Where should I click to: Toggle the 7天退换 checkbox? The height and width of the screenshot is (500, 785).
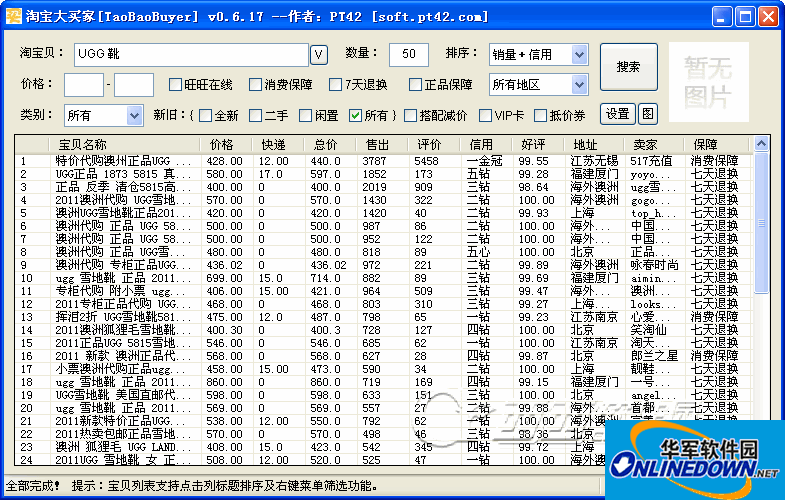pyautogui.click(x=335, y=85)
